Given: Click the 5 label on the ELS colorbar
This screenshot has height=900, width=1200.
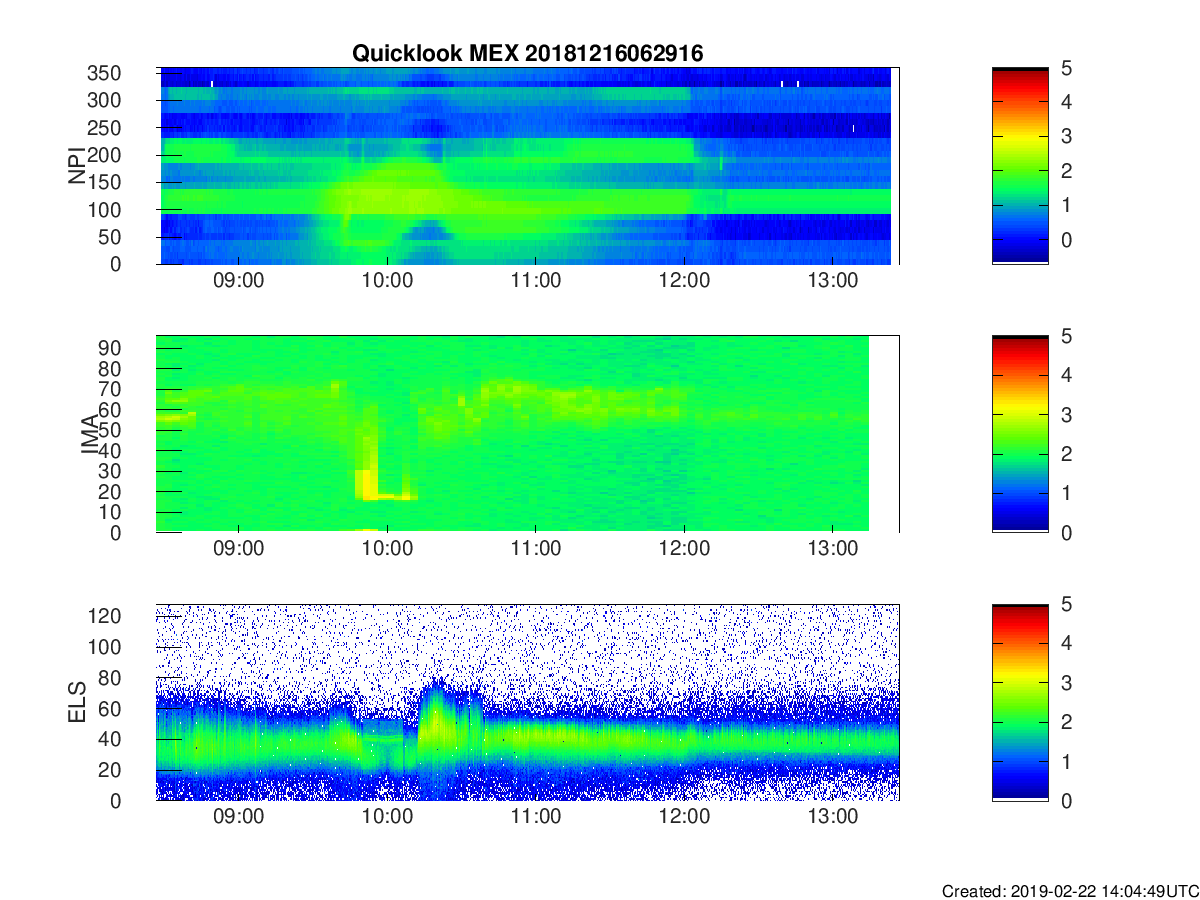Looking at the screenshot, I should [x=1066, y=605].
